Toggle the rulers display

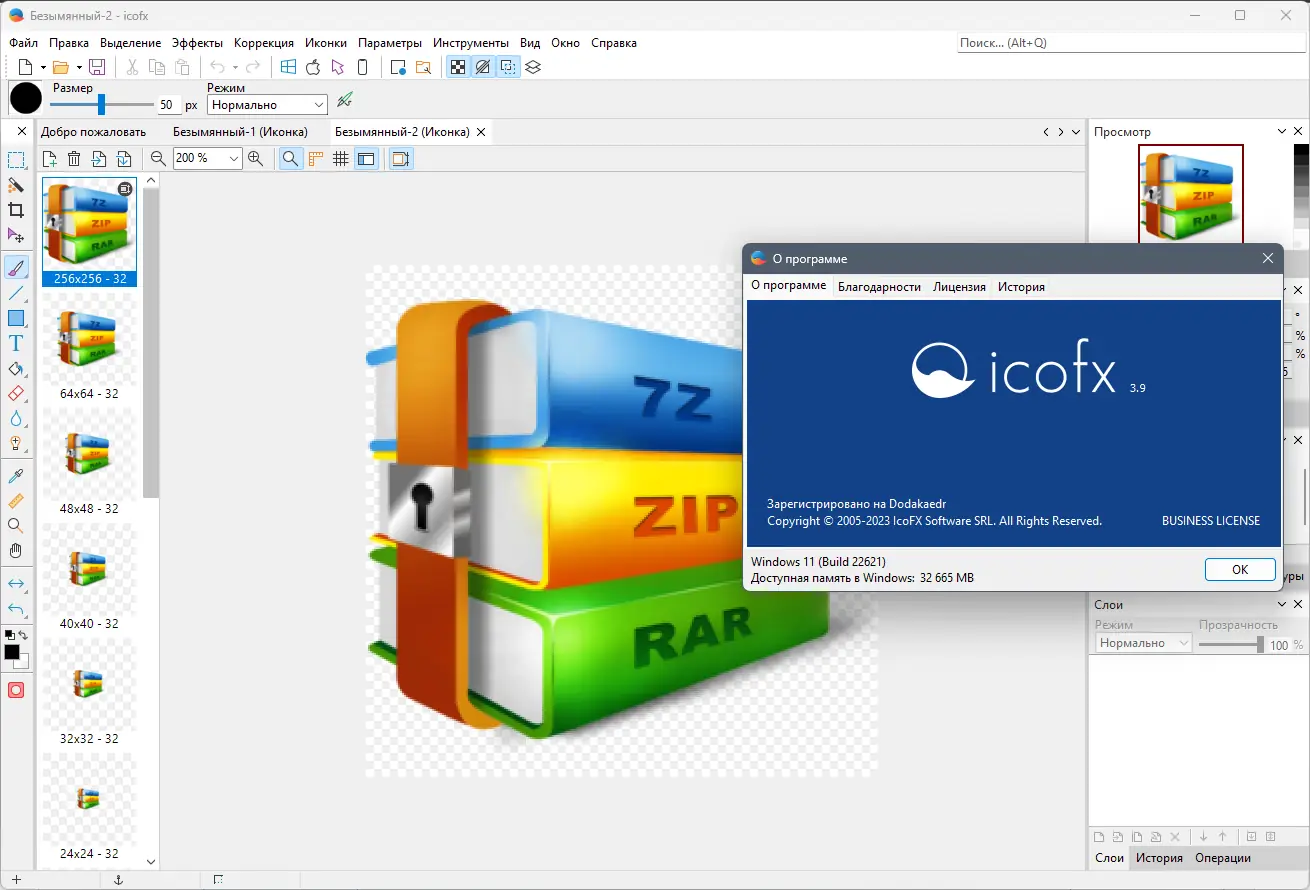click(x=316, y=158)
